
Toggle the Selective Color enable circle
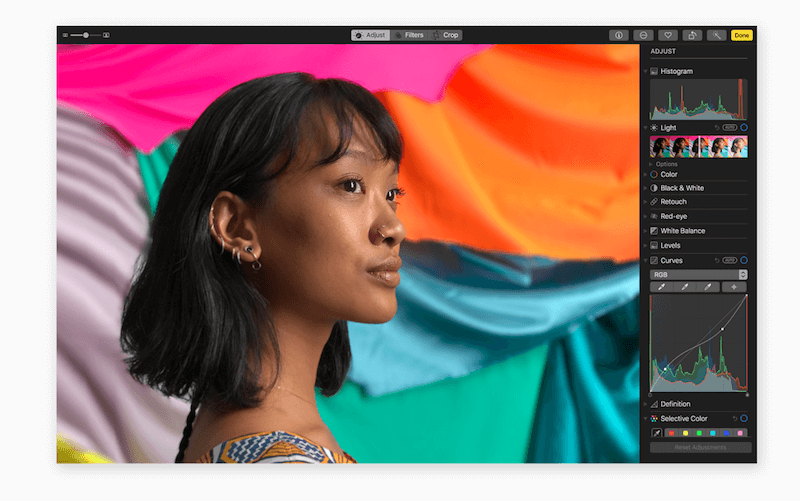tap(744, 418)
